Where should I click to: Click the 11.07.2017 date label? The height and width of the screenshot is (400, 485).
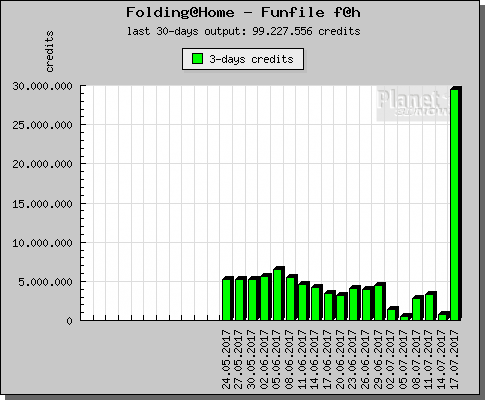pyautogui.click(x=429, y=359)
